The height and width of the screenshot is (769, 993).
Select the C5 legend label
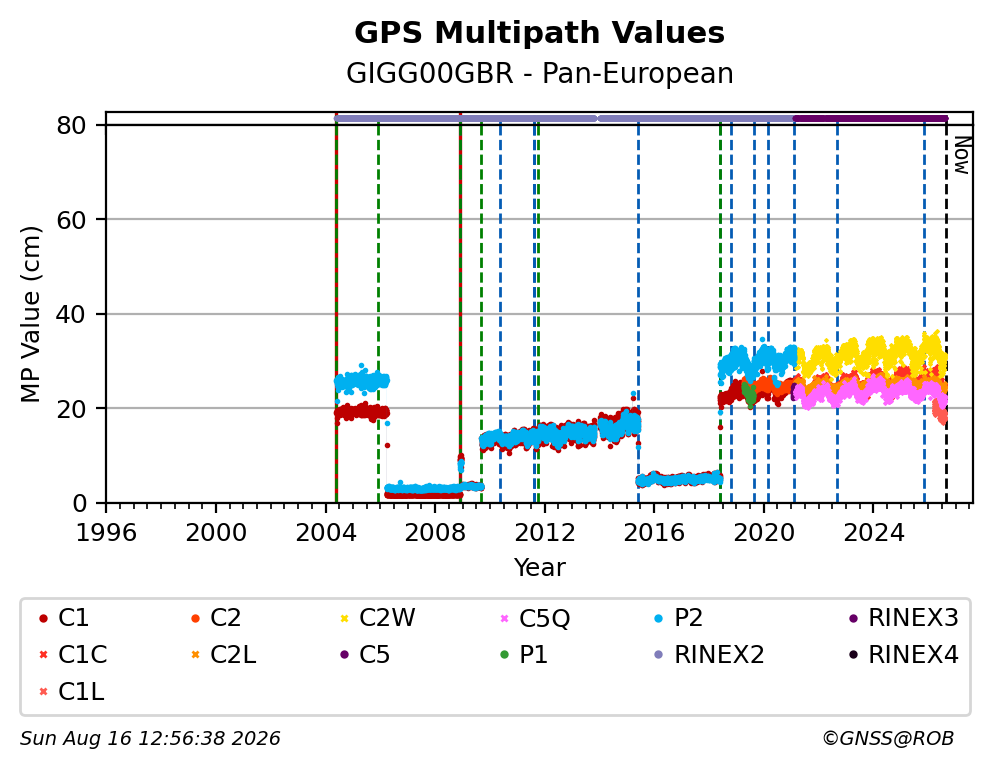(x=374, y=654)
